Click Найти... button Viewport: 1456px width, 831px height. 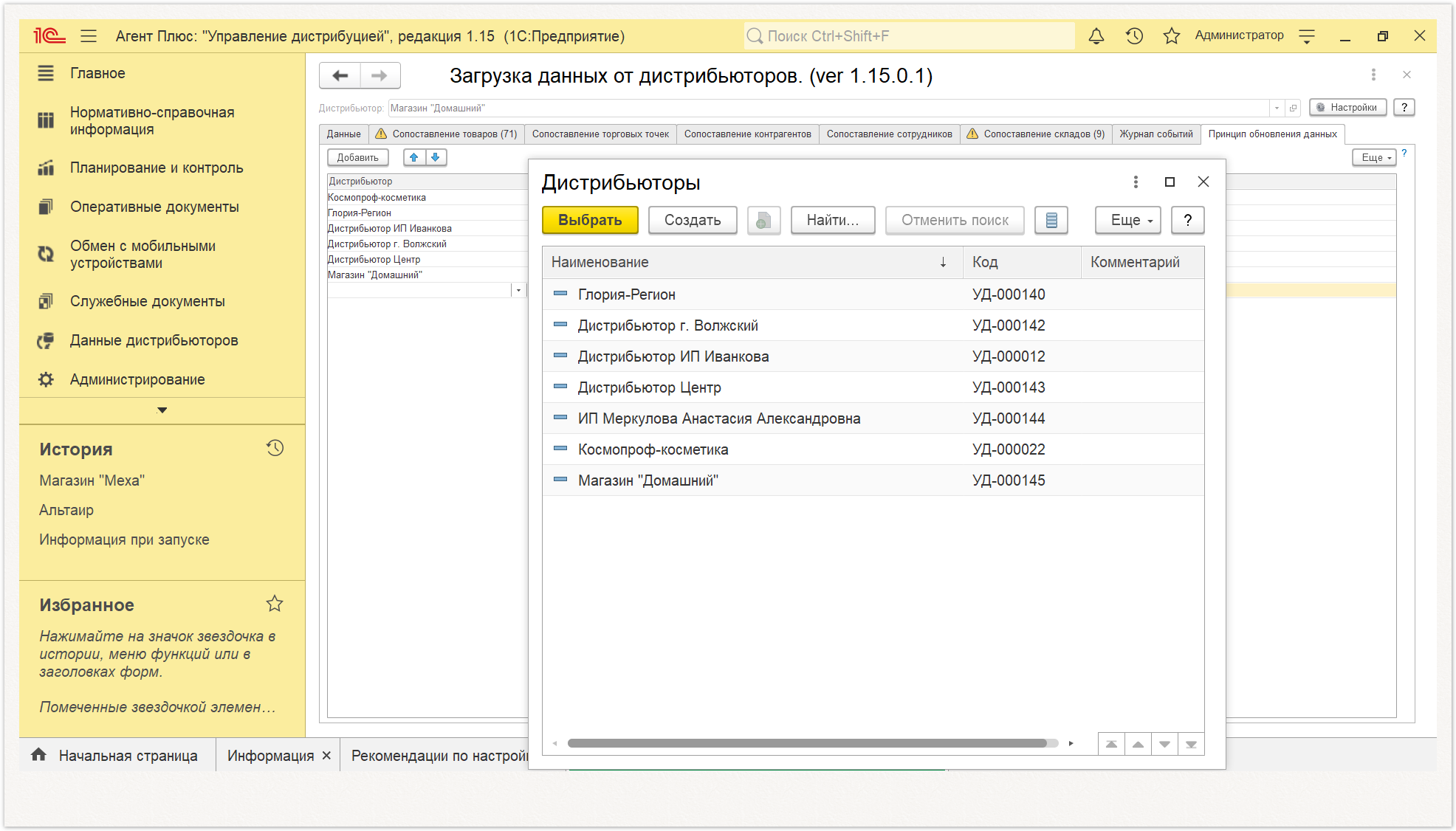click(x=833, y=220)
